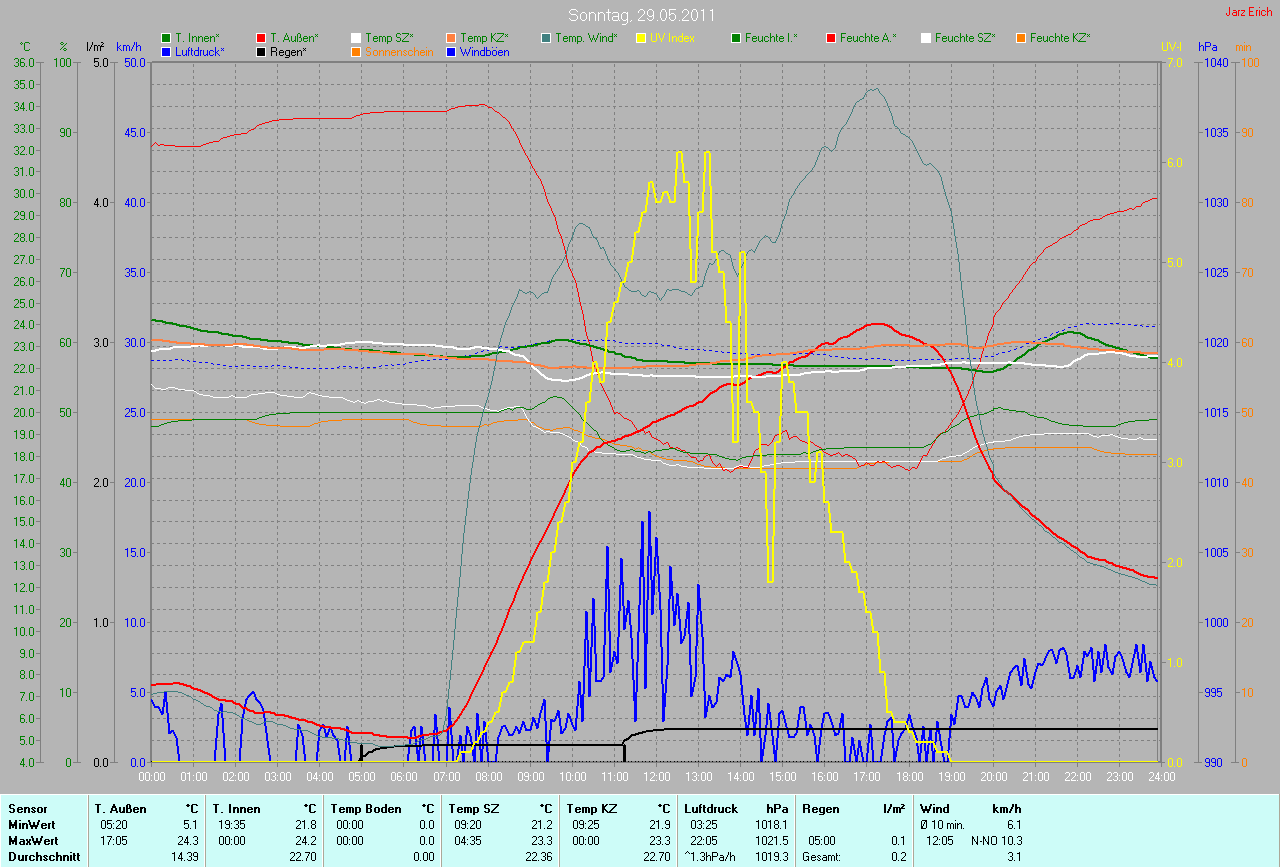Click the white Feuchte SZ legend square
The image size is (1280, 867).
(926, 38)
